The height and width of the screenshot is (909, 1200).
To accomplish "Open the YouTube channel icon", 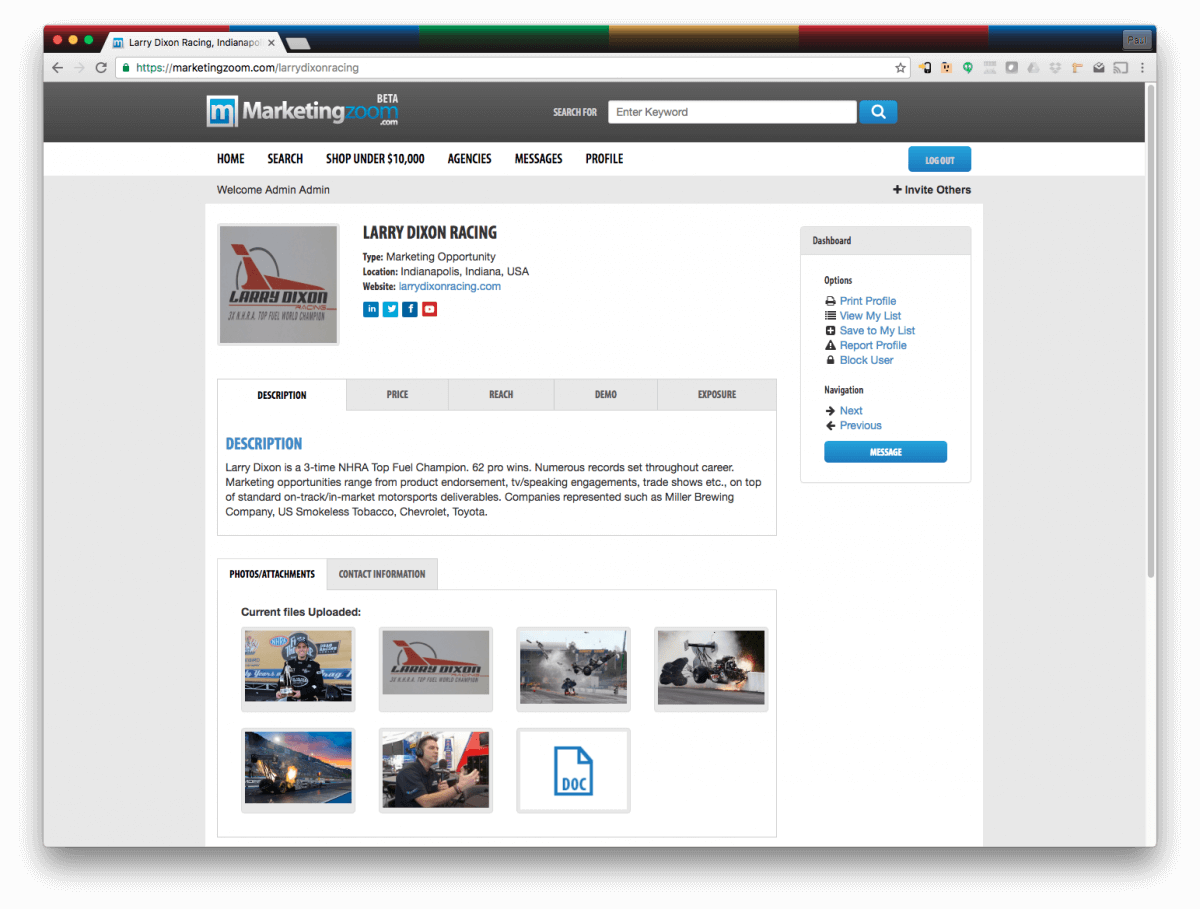I will (x=429, y=309).
